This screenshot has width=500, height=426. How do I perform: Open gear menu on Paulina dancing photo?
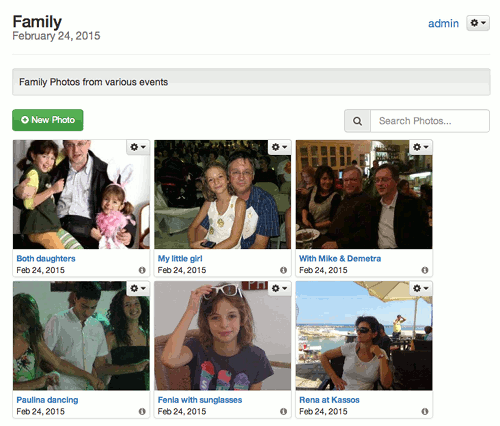tap(138, 288)
